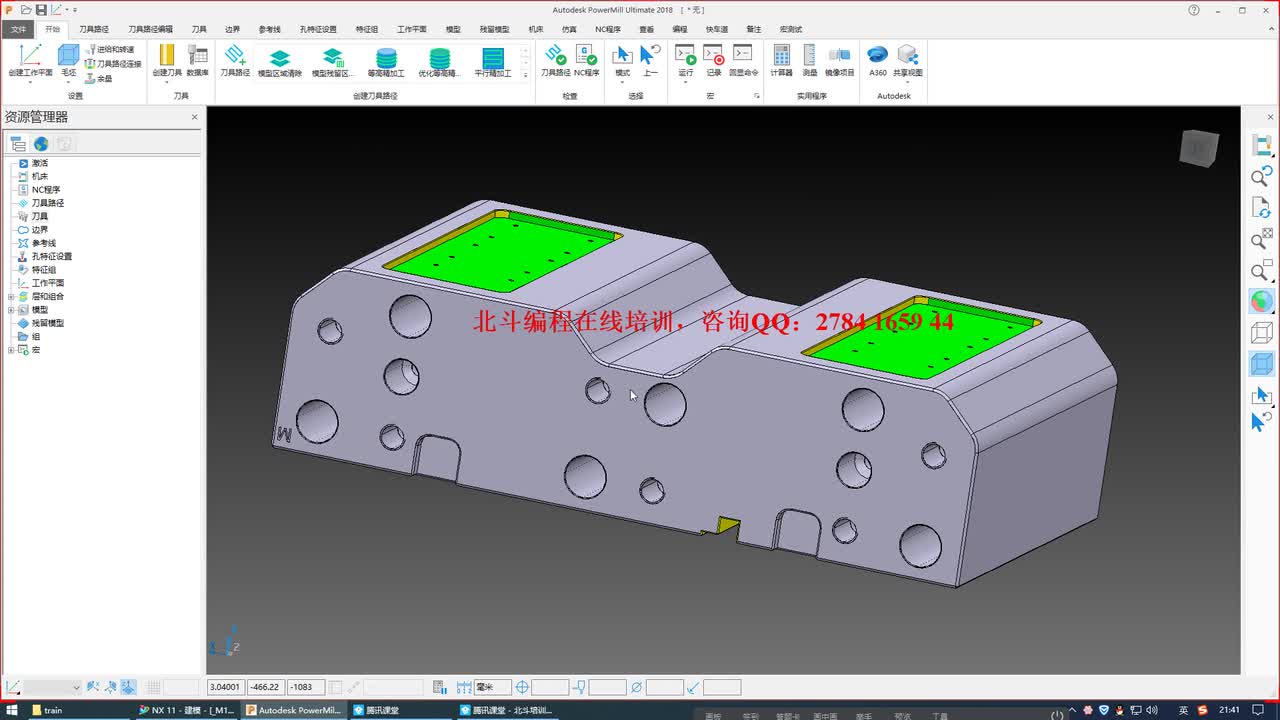Click the 毫米 units field
Image resolution: width=1280 pixels, height=720 pixels.
point(492,687)
